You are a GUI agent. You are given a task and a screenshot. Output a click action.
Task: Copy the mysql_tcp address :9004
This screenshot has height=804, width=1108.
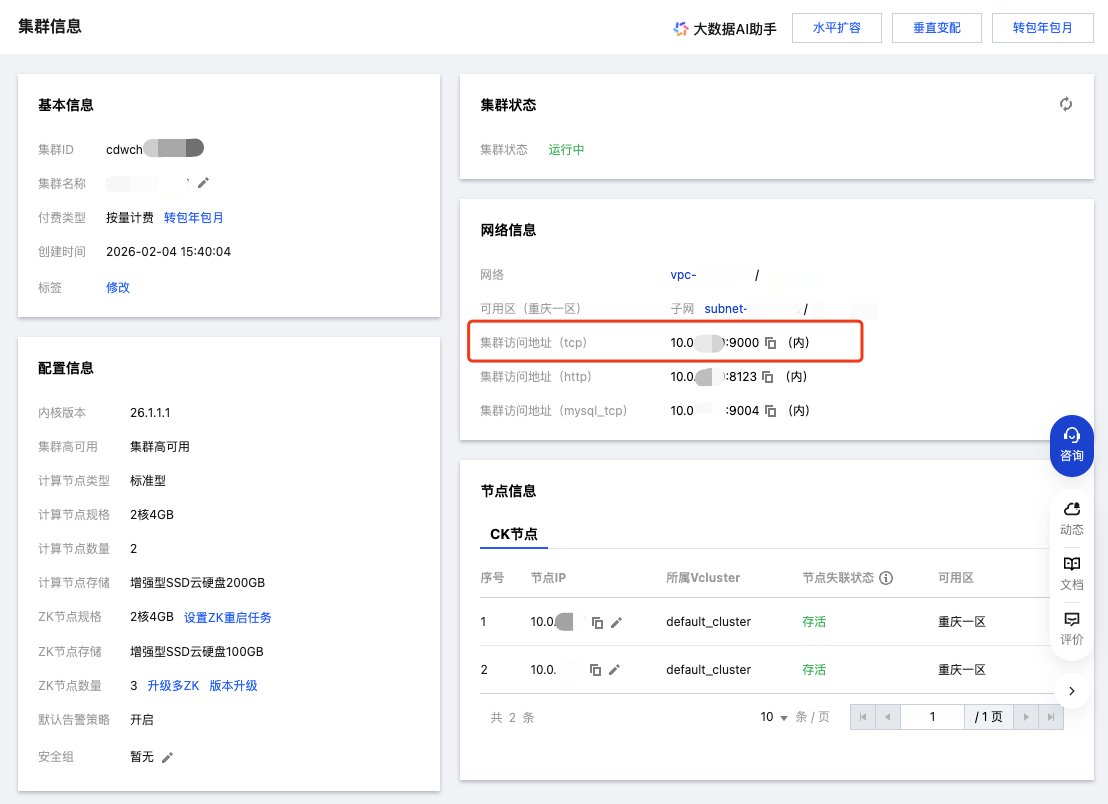point(771,410)
